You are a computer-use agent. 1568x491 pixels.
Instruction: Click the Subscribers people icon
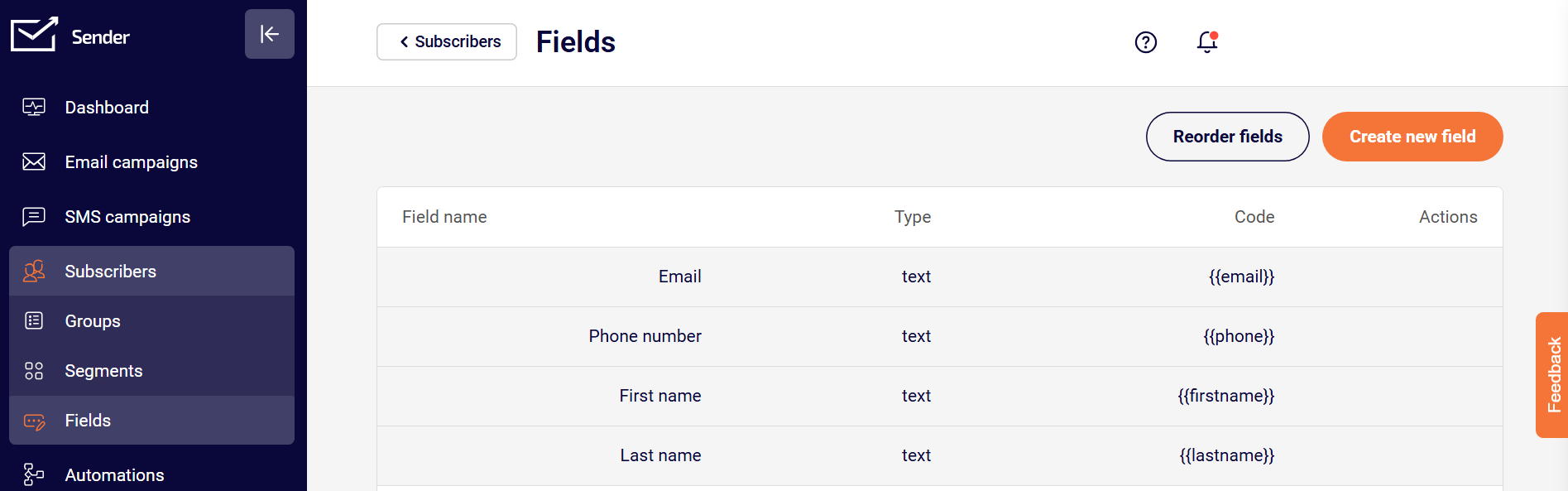34,272
